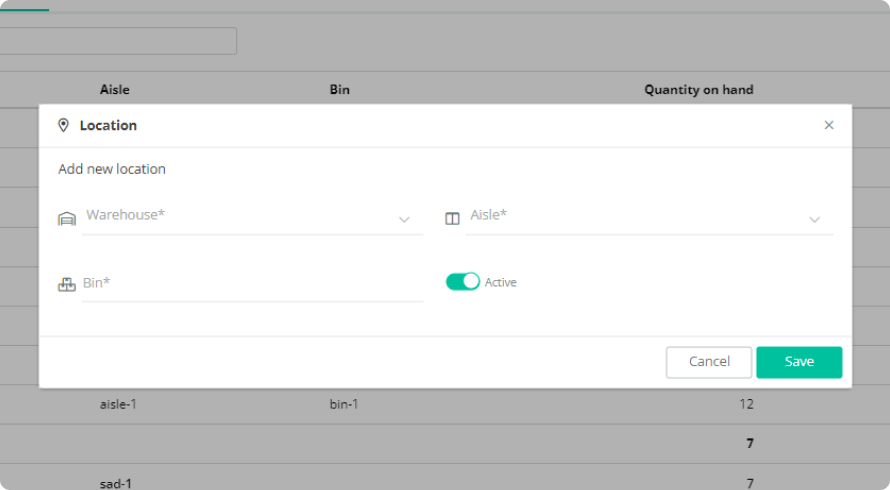Select the bin-1 table cell

[x=343, y=405]
